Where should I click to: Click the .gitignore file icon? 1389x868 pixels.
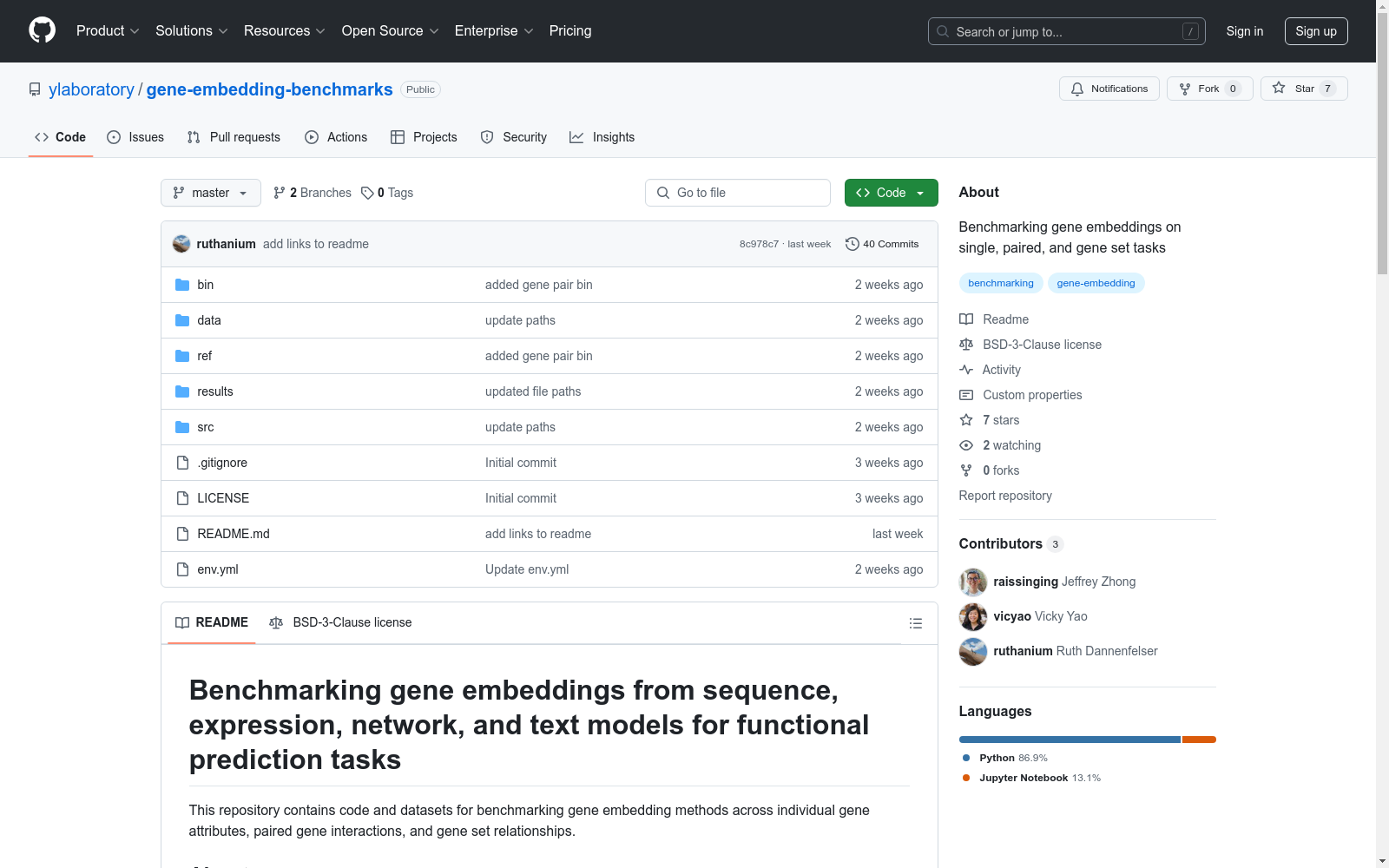click(x=182, y=463)
